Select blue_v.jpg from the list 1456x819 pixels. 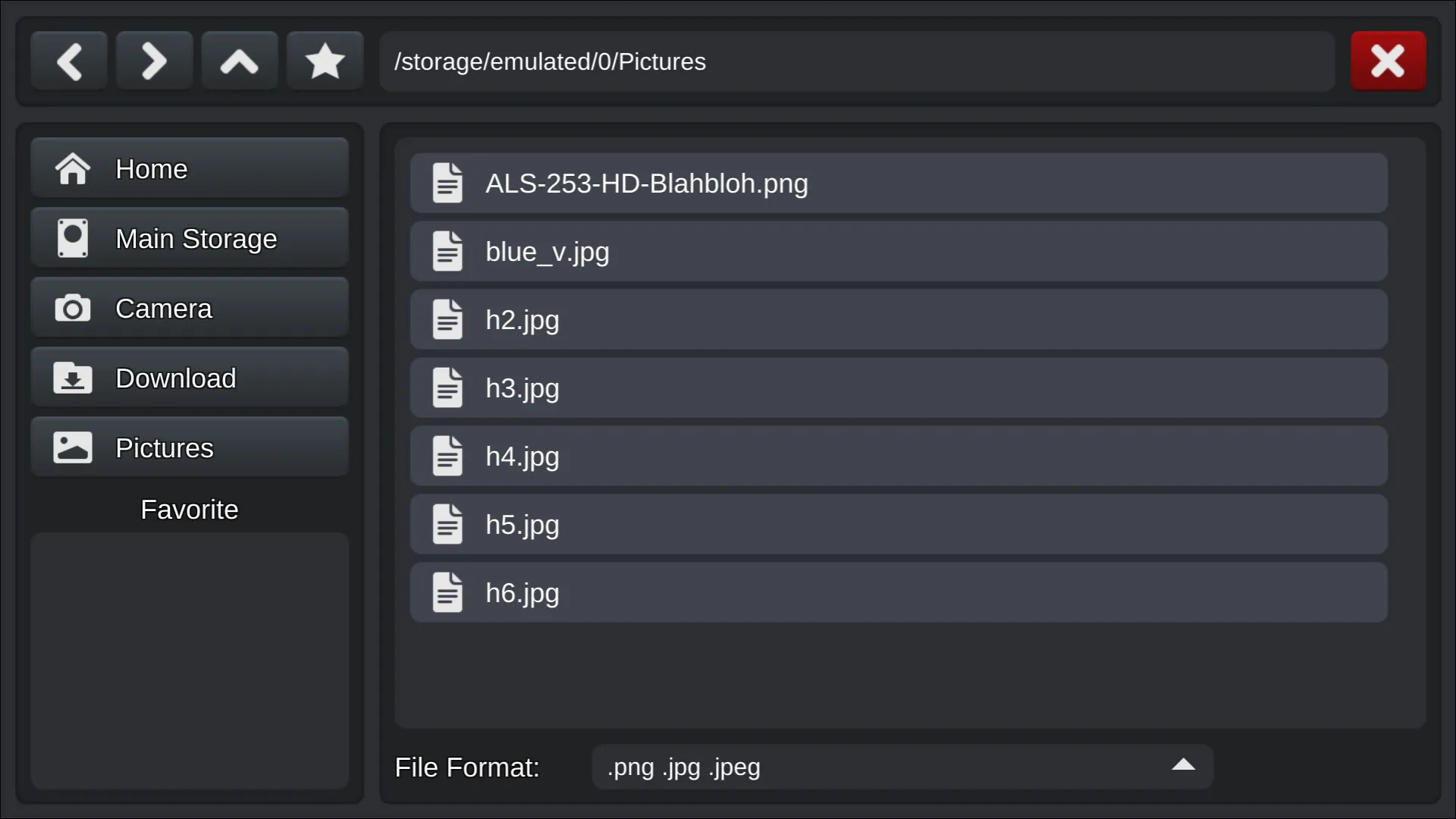pyautogui.click(x=899, y=252)
